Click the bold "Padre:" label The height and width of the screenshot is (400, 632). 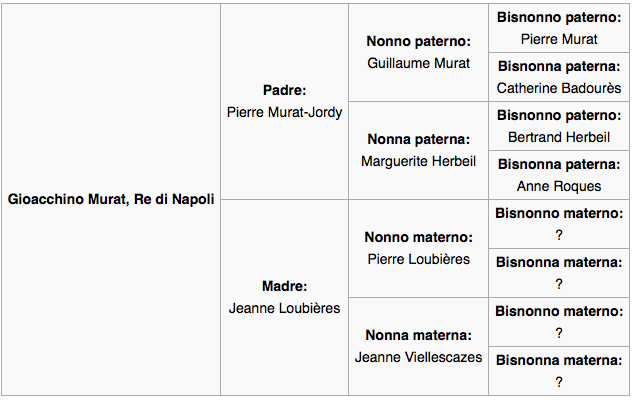click(285, 90)
